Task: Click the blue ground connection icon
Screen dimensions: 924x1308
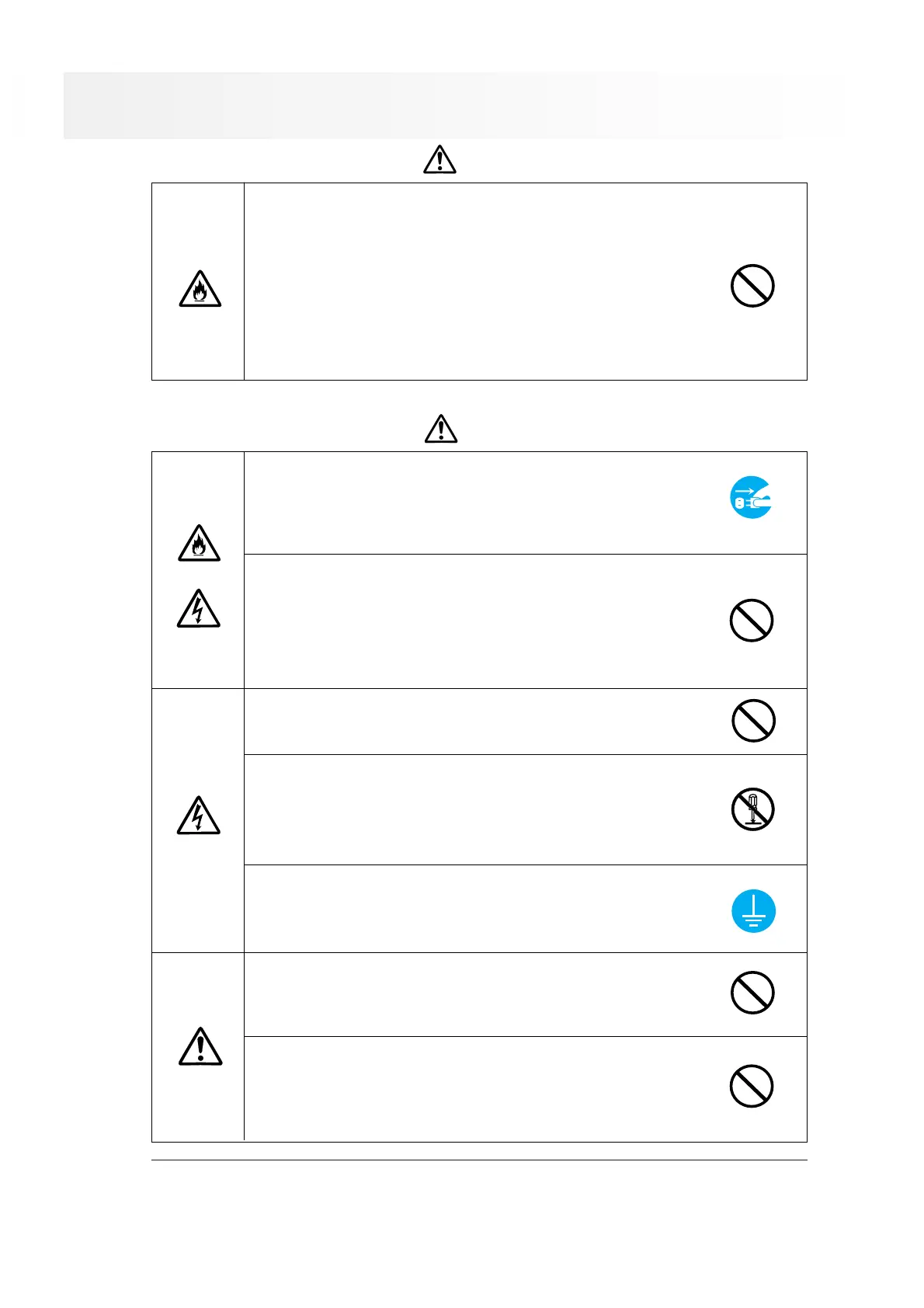Action: coord(753,911)
